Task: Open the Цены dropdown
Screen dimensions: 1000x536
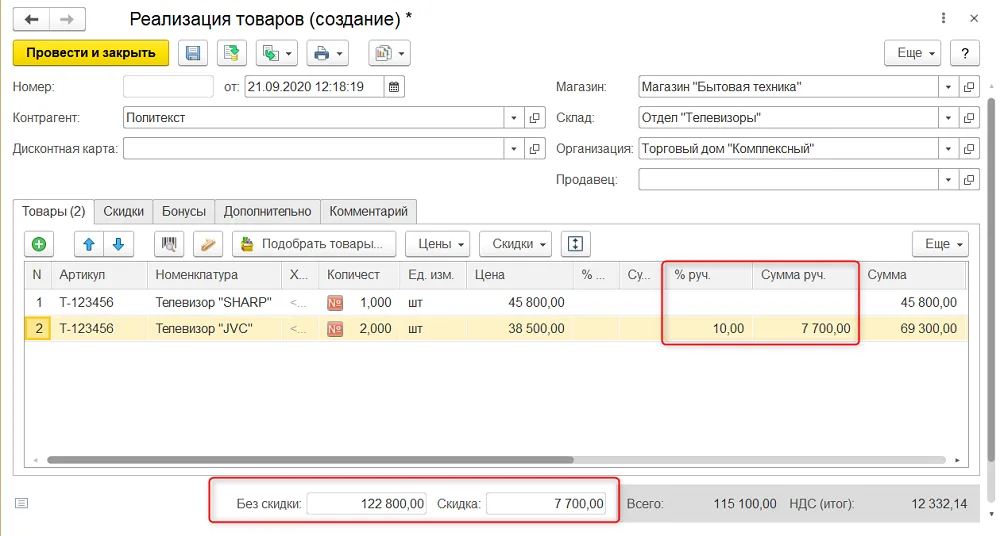Action: (438, 244)
